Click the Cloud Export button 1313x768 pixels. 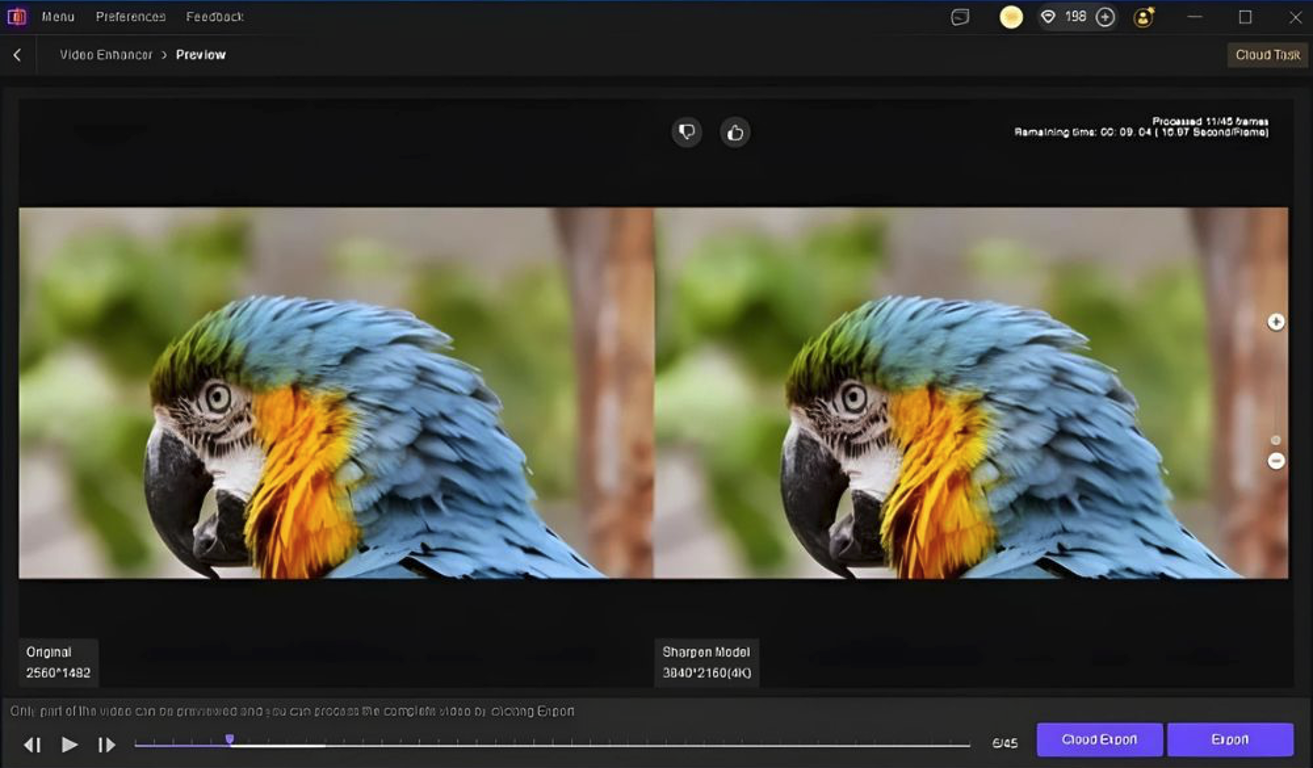point(1099,740)
